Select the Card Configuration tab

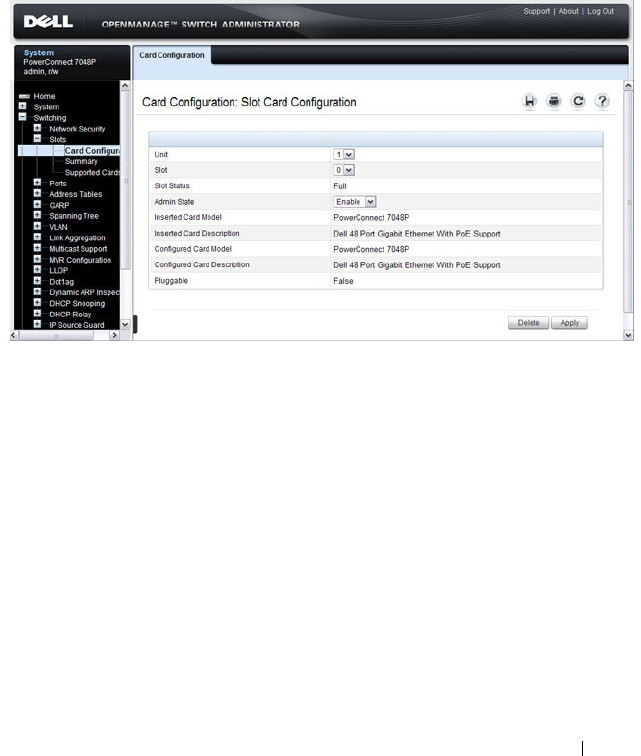click(172, 55)
